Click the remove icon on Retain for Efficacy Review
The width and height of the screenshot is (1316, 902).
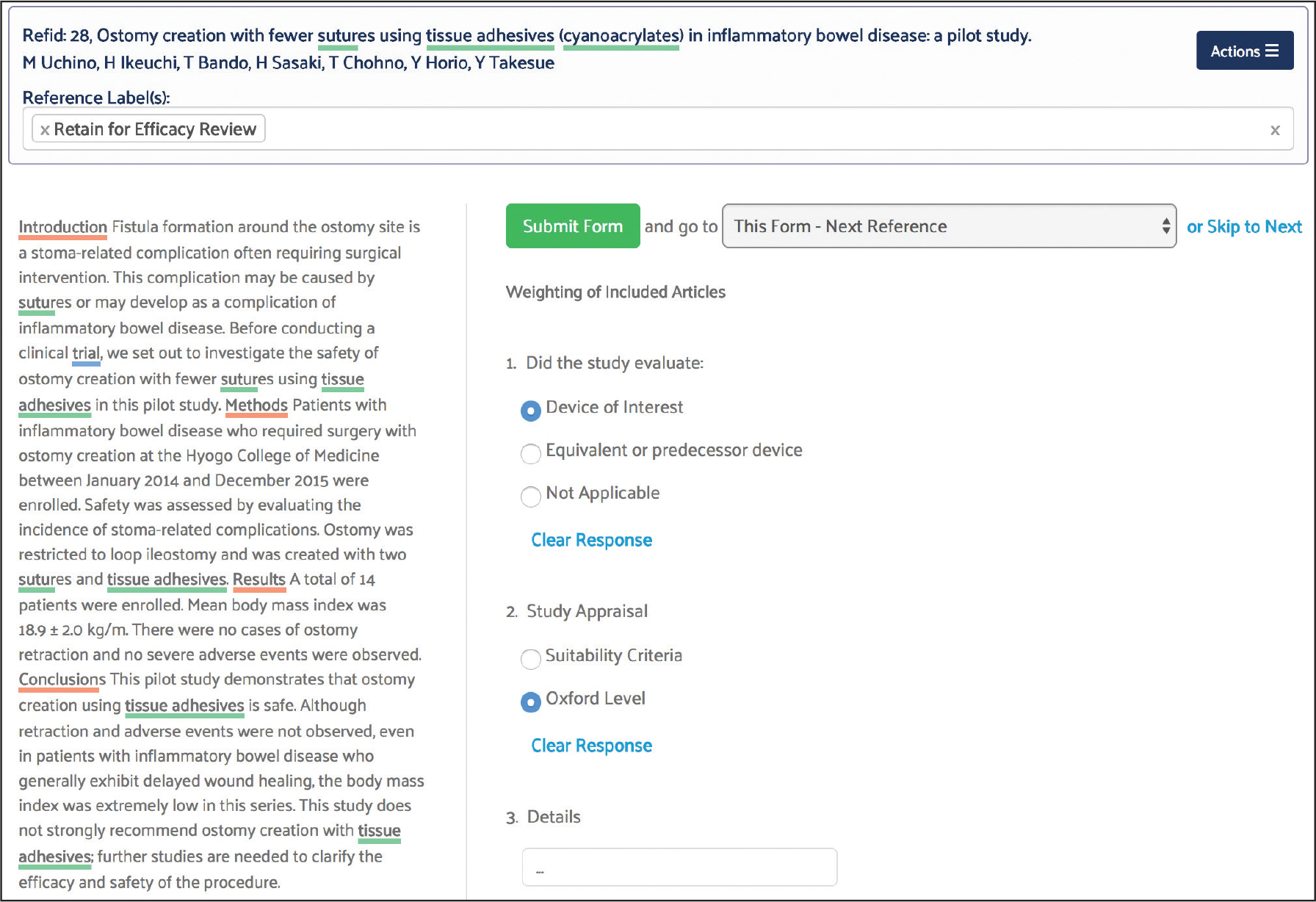click(45, 129)
